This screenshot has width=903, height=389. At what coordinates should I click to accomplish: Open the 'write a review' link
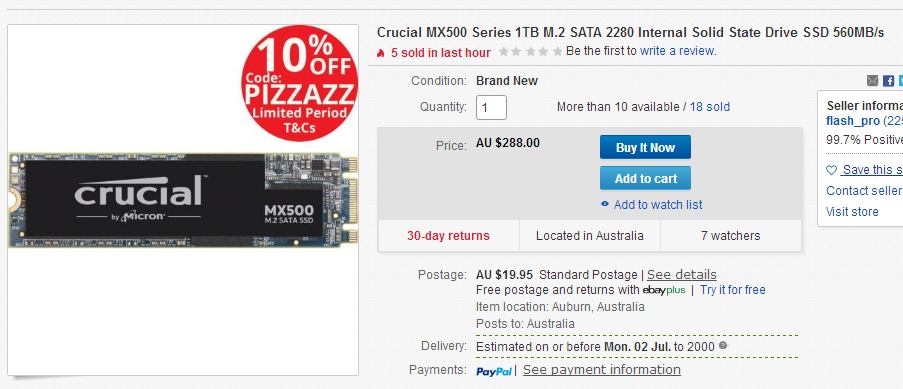[x=677, y=51]
